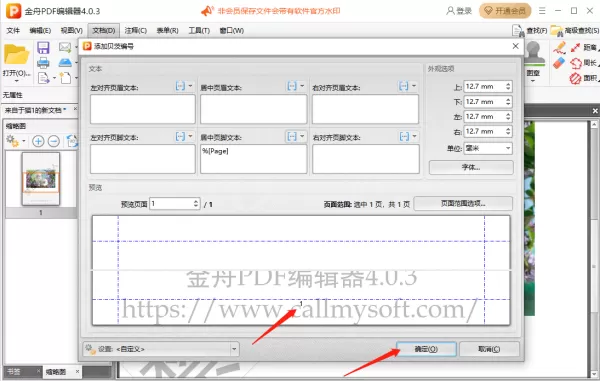Click the thumbnail panel gear options icon
The height and width of the screenshot is (381, 600).
pos(13,141)
